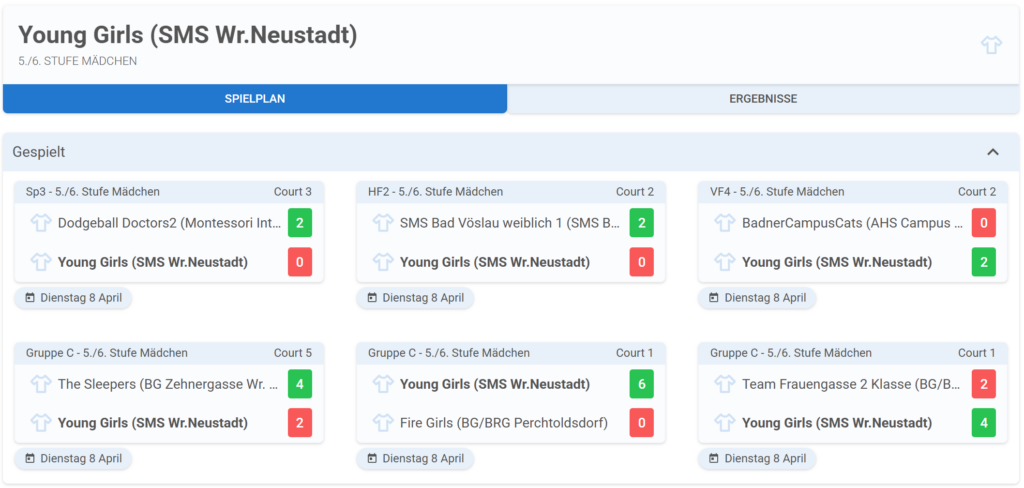
Task: Click jersey icon beside Young Girls in VF4 match
Action: (x=725, y=262)
